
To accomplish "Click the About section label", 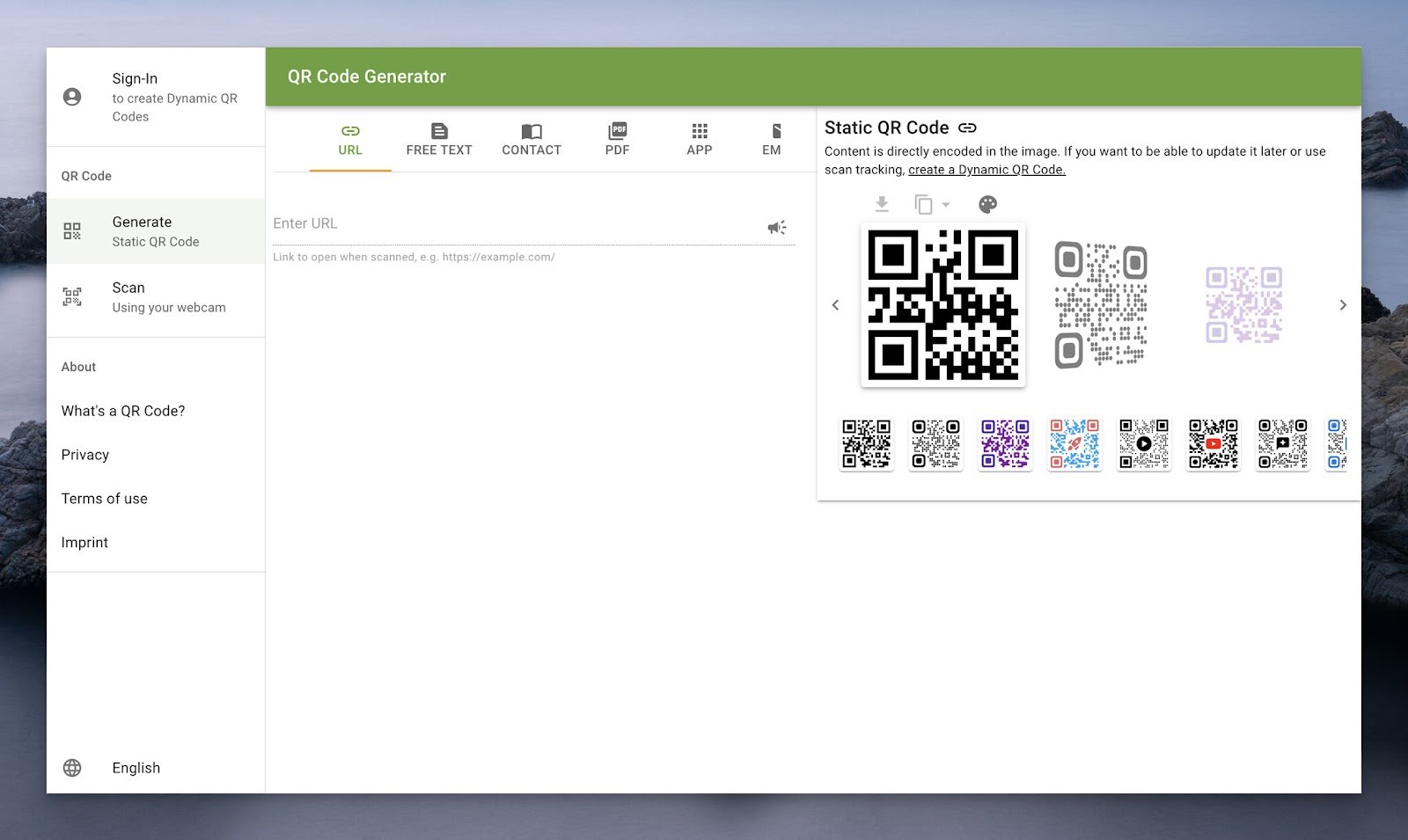I will coord(78,367).
